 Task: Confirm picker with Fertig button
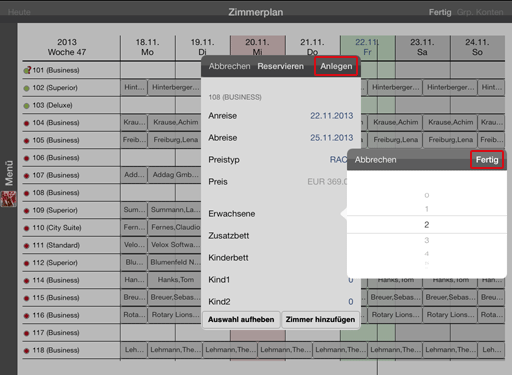tap(487, 160)
